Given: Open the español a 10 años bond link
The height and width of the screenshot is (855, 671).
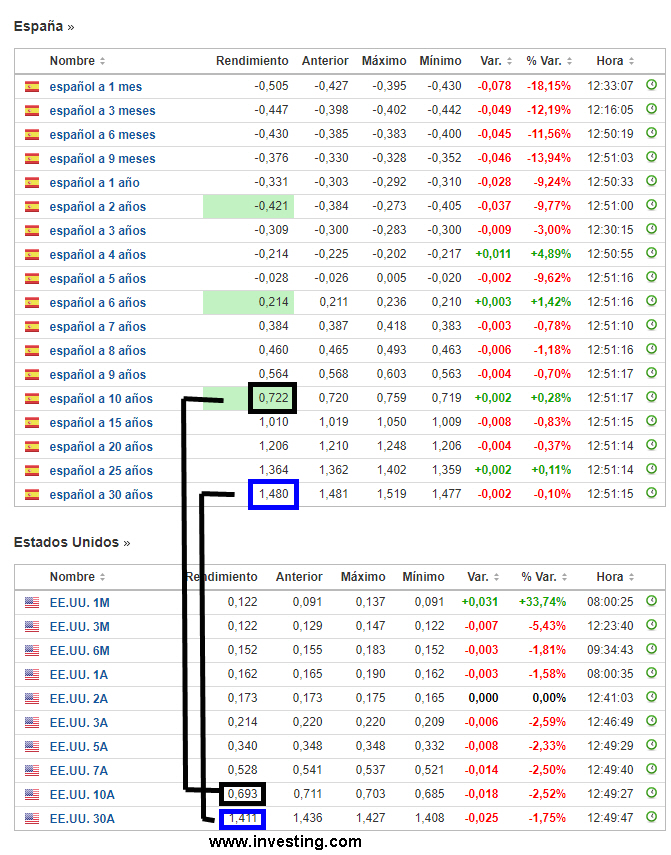Looking at the screenshot, I should (x=101, y=398).
